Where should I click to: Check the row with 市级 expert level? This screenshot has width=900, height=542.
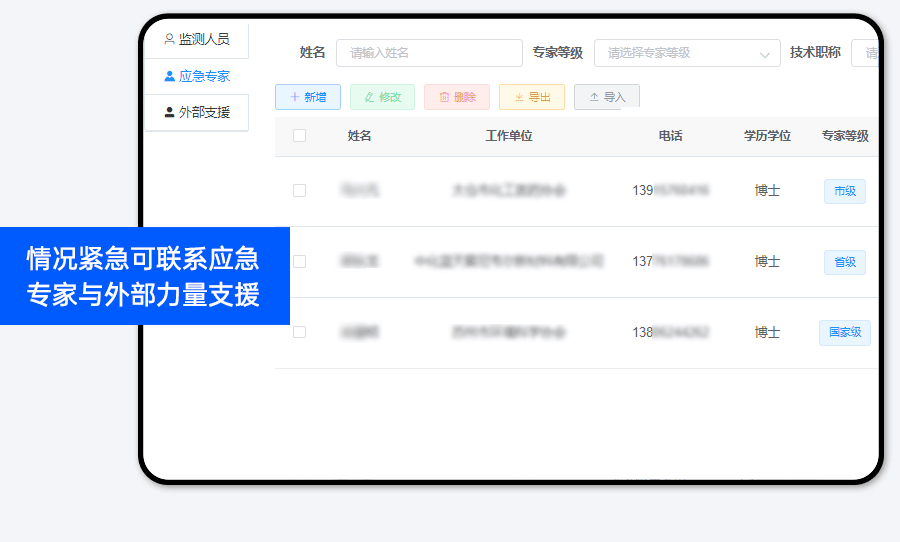299,190
